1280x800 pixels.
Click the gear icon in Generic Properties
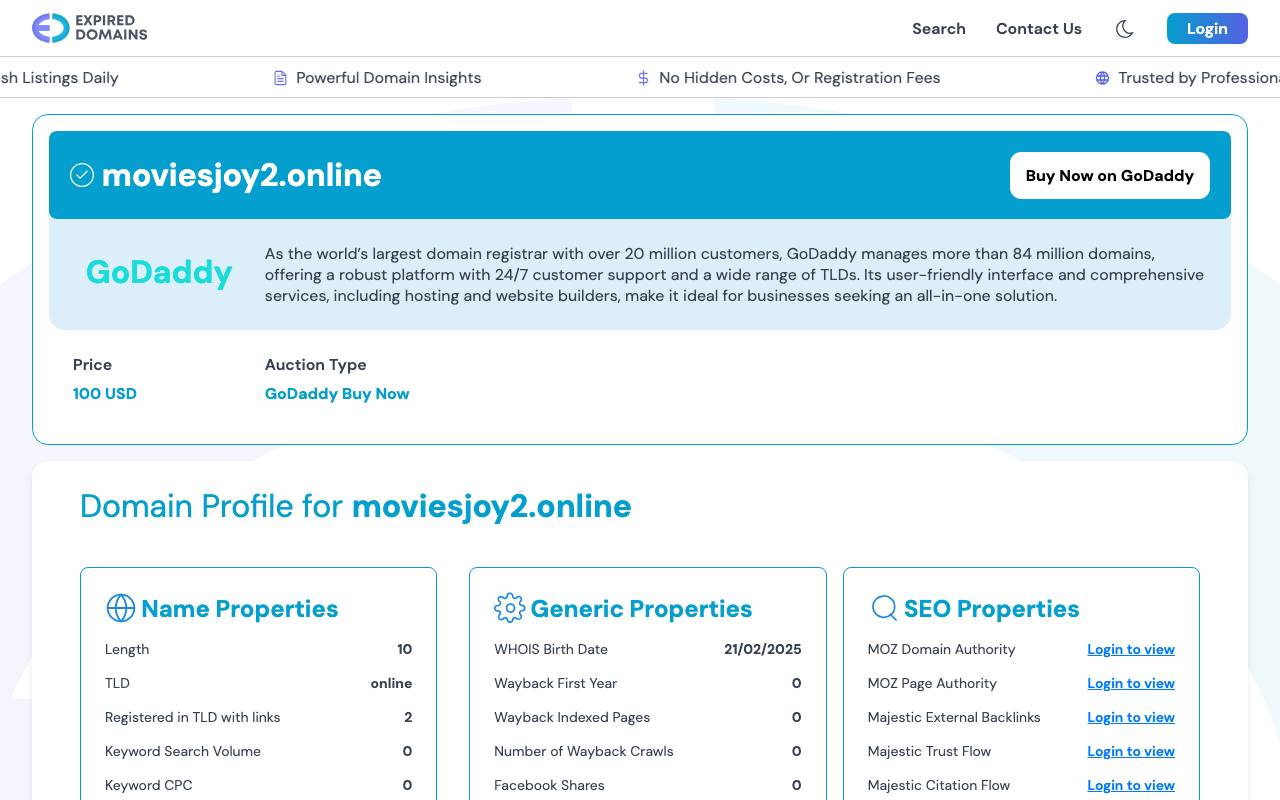pos(509,608)
